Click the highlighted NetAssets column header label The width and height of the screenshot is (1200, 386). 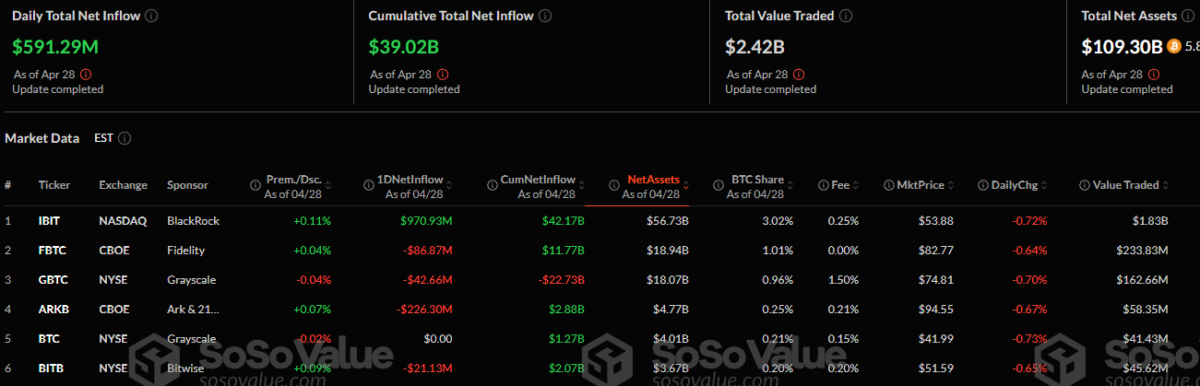click(653, 179)
